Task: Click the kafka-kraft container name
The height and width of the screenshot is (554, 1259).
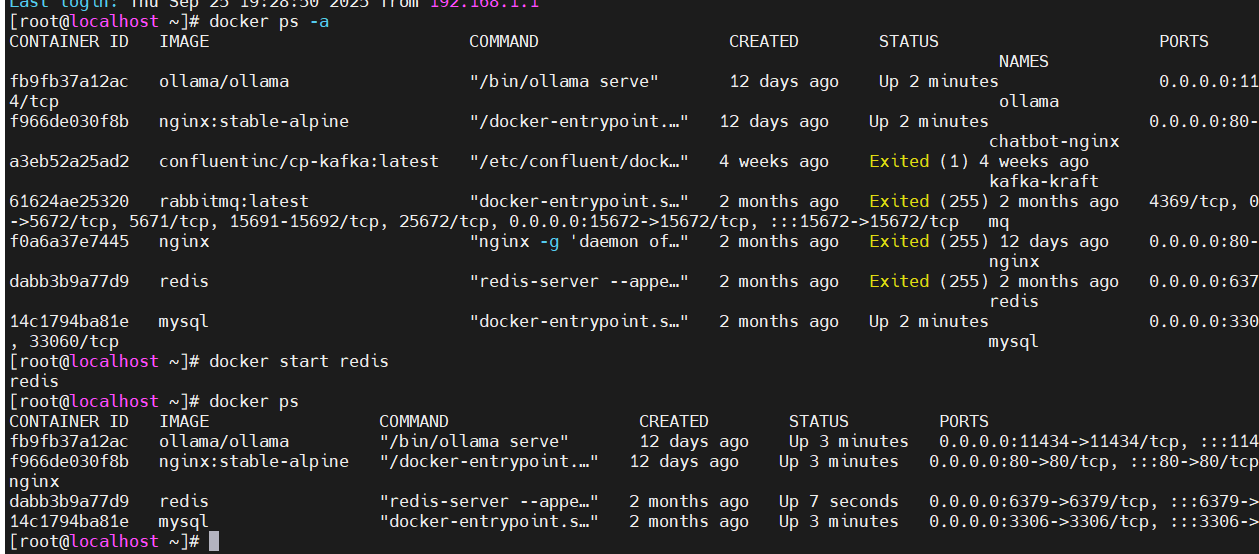Action: click(1044, 181)
